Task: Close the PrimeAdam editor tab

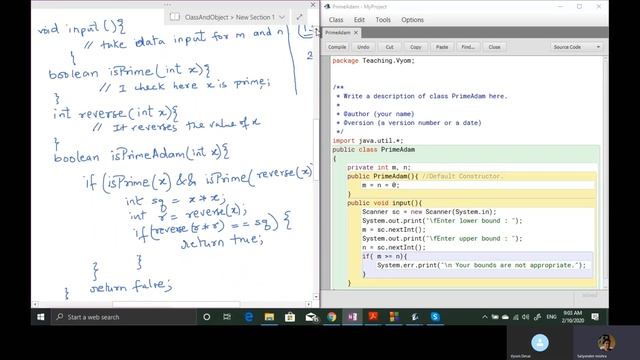Action: 356,33
